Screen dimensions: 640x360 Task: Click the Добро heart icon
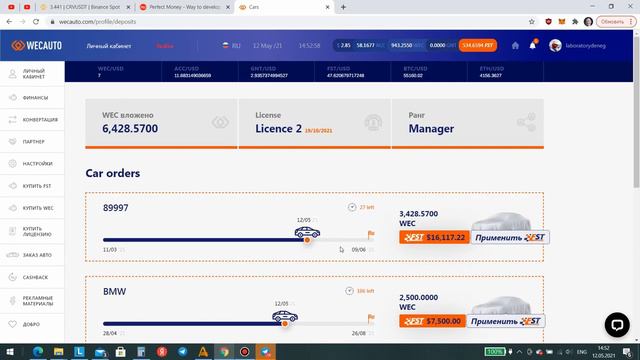click(x=13, y=324)
